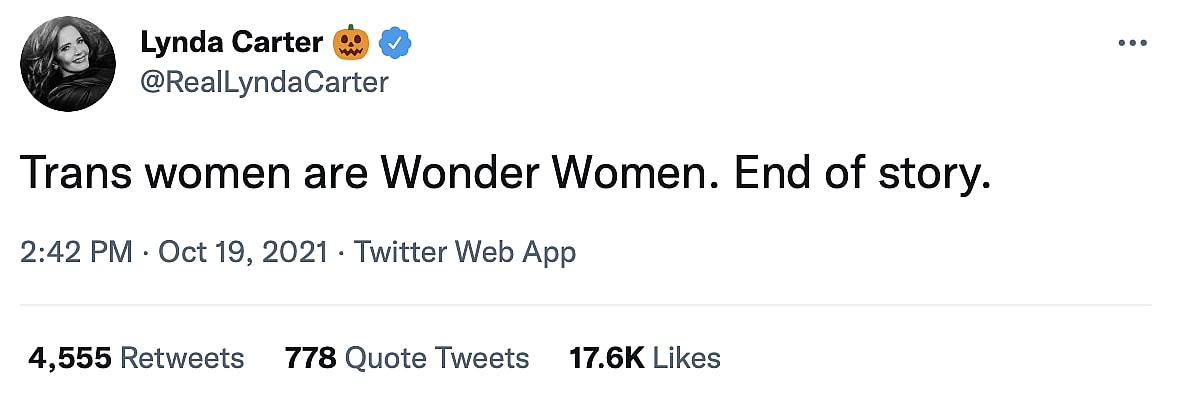Click the pumpkin emoji beside the name
This screenshot has width=1180, height=403.
[x=351, y=43]
